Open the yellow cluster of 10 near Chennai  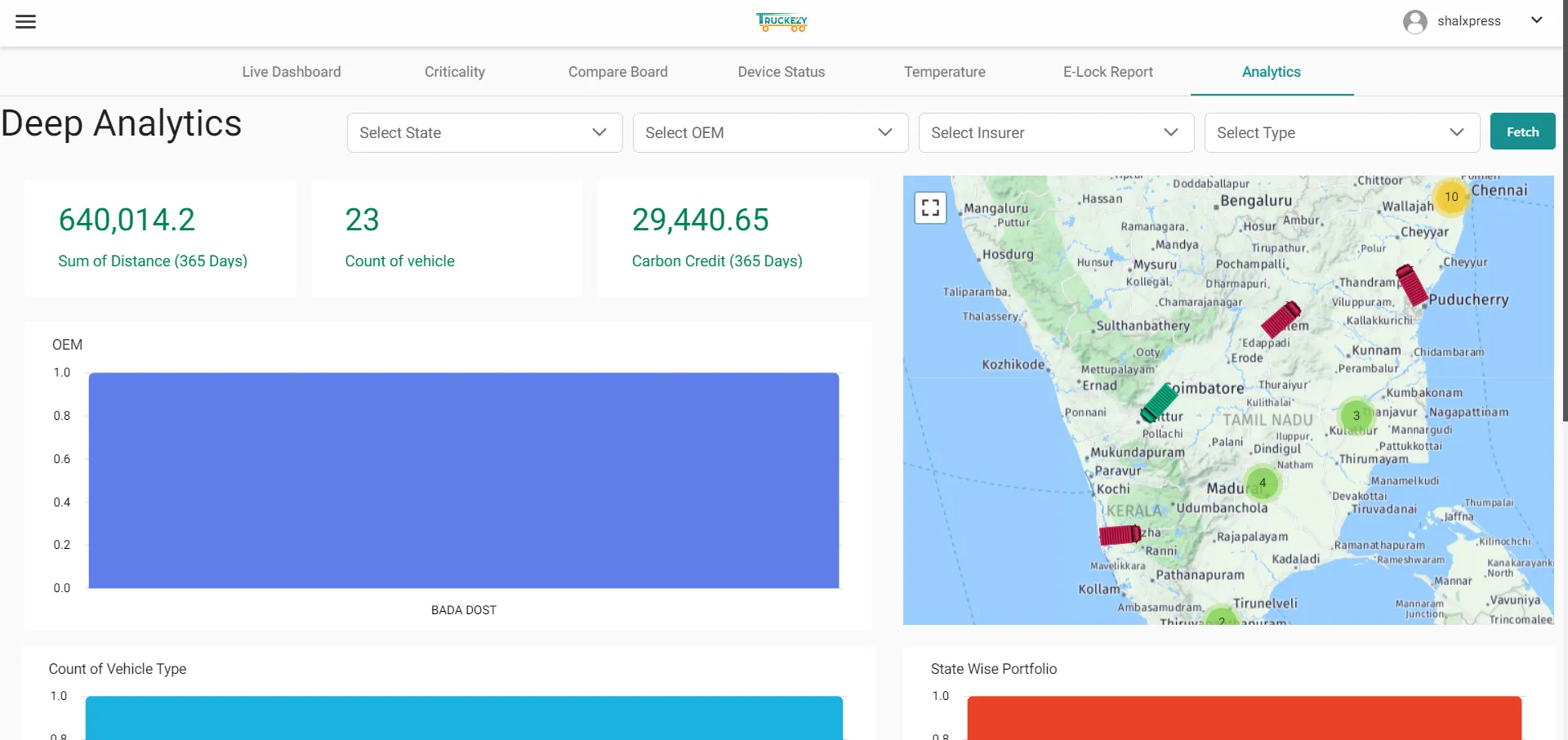(1451, 197)
